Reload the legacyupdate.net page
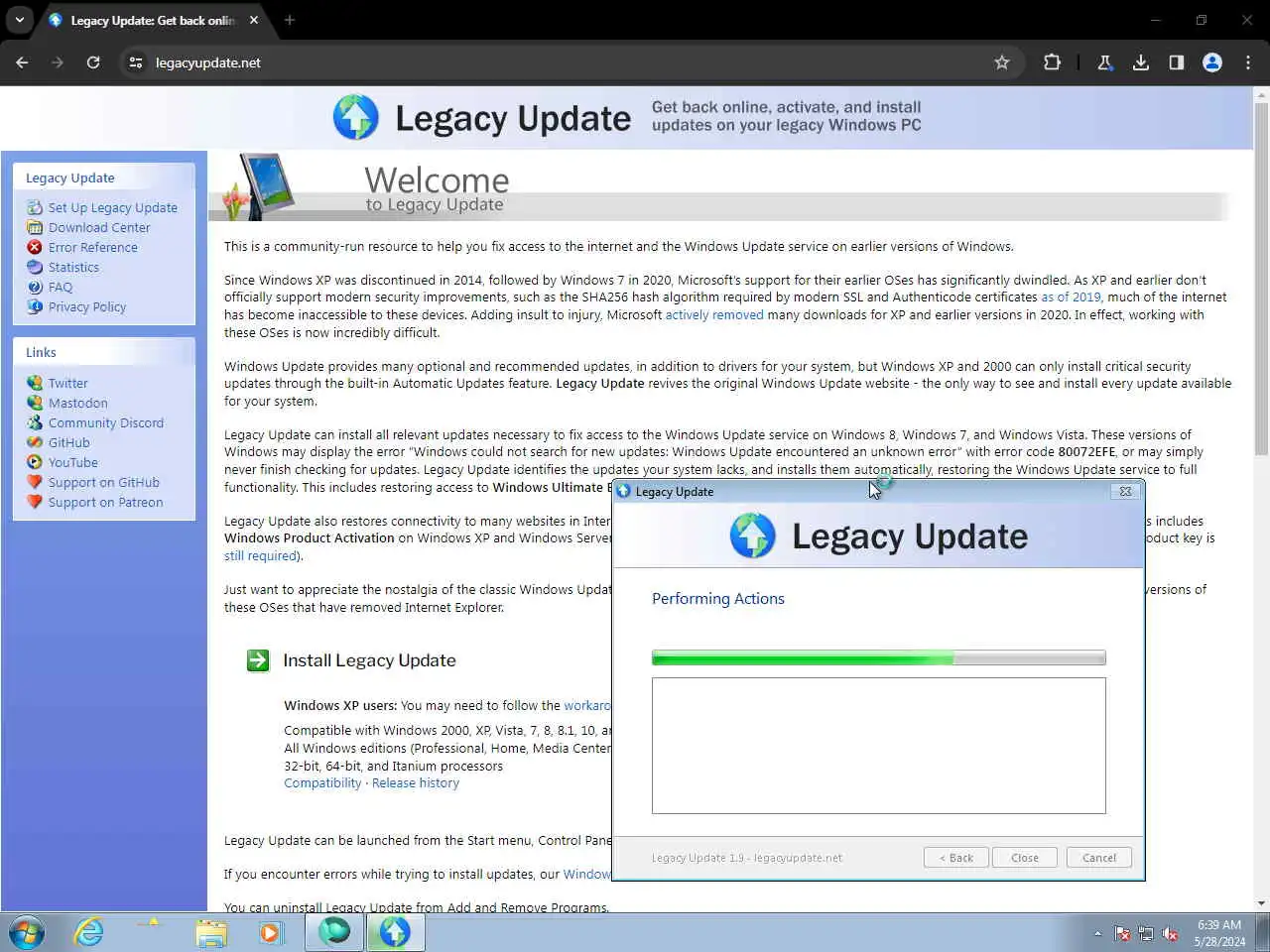The width and height of the screenshot is (1270, 952). 93,62
